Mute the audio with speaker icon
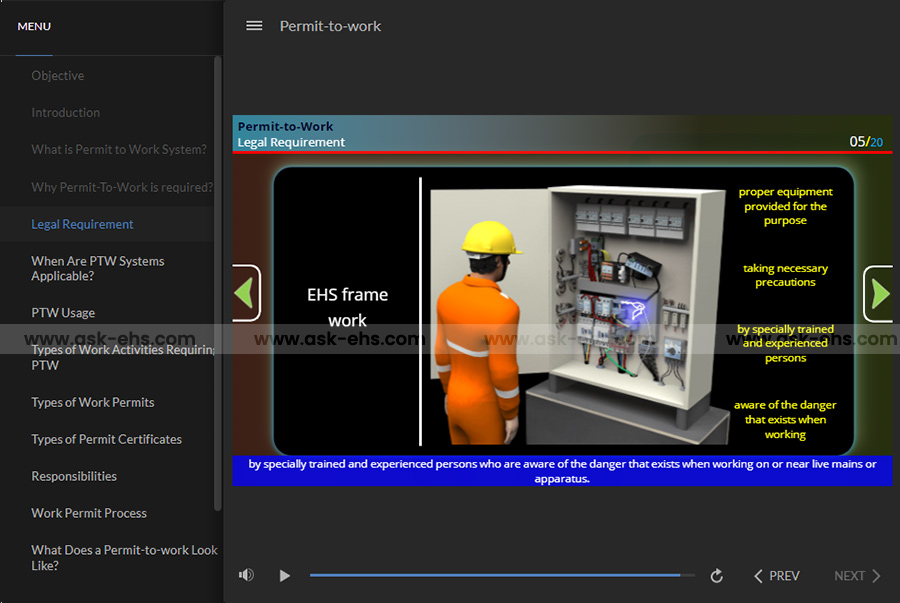900x603 pixels. [x=246, y=575]
